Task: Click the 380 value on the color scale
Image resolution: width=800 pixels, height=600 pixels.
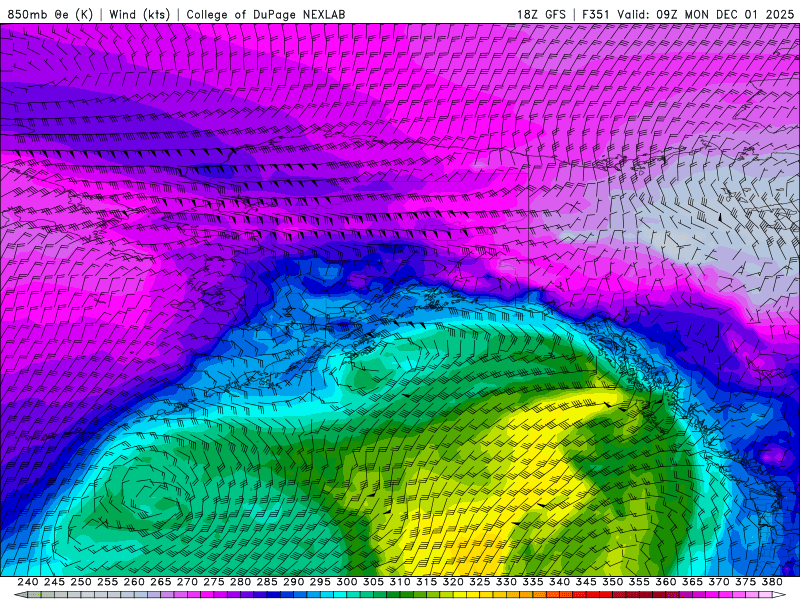Action: coord(772,582)
